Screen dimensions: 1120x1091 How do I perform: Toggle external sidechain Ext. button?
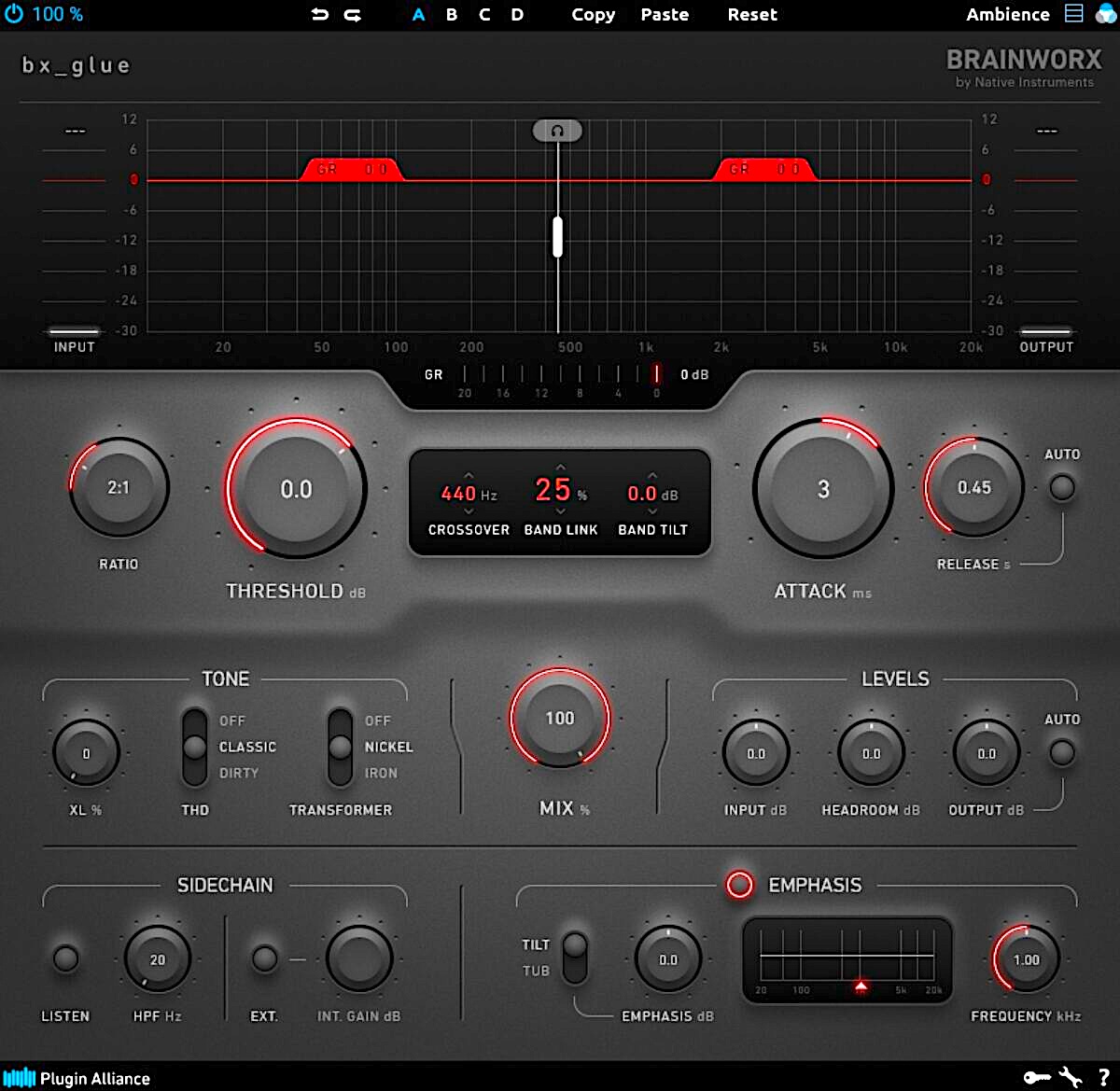click(x=265, y=958)
